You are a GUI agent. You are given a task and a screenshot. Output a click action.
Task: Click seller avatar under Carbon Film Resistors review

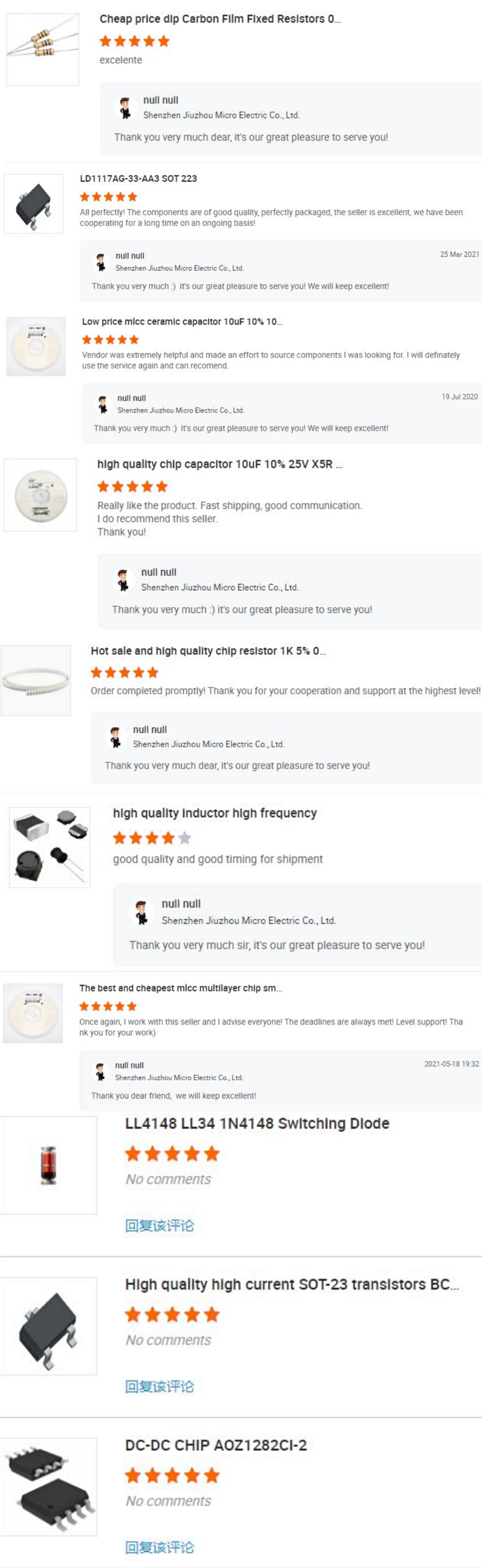point(125,108)
